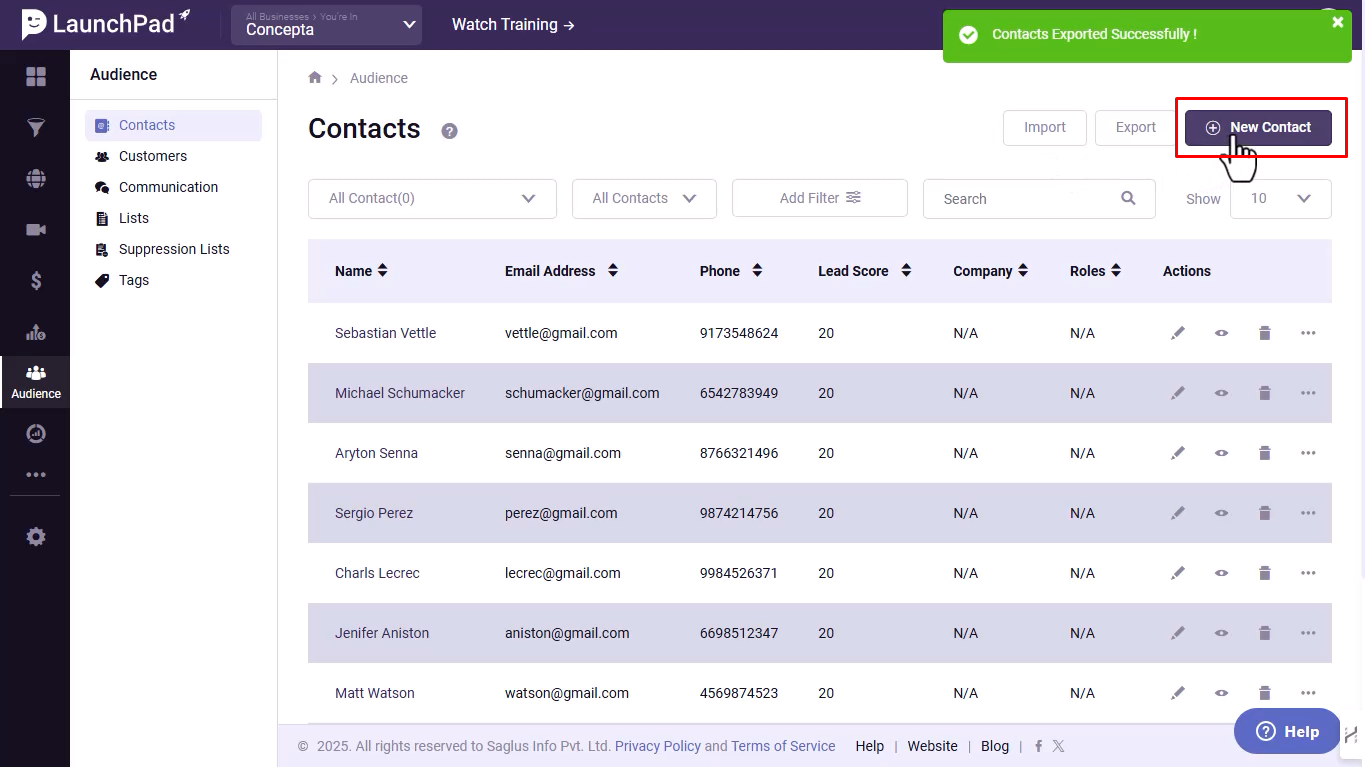View Charls Lecrec using eye icon
The width and height of the screenshot is (1365, 767).
click(x=1221, y=573)
